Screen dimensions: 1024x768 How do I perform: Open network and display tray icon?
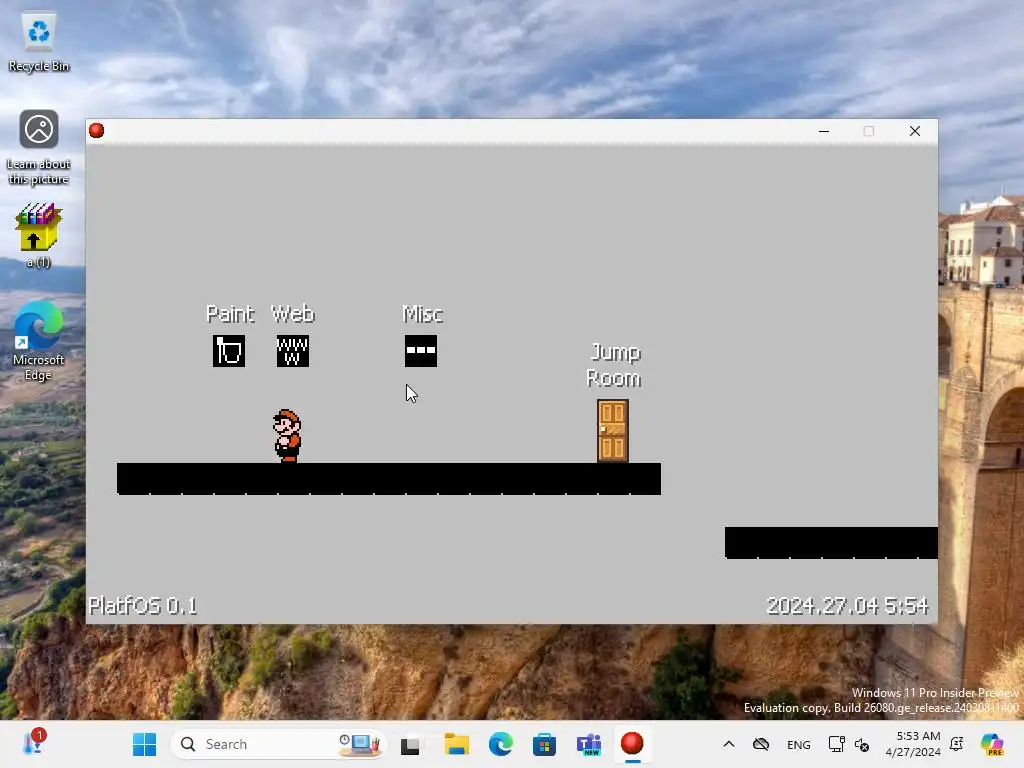[836, 744]
